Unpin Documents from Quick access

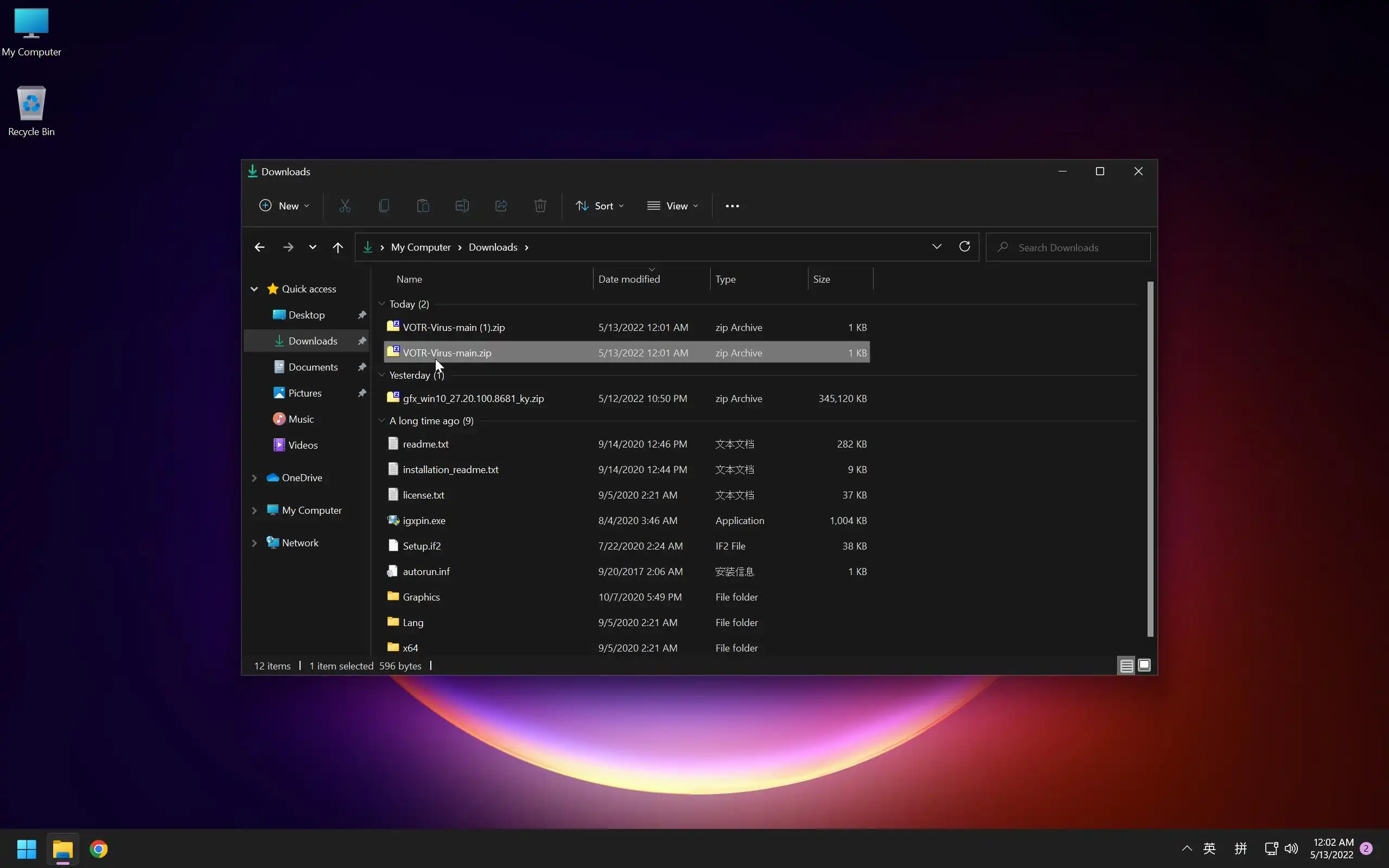[361, 367]
